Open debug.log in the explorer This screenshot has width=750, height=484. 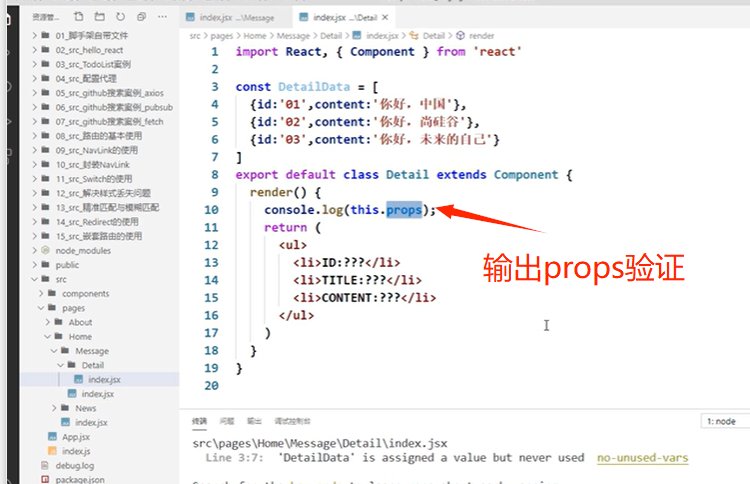[x=75, y=465]
